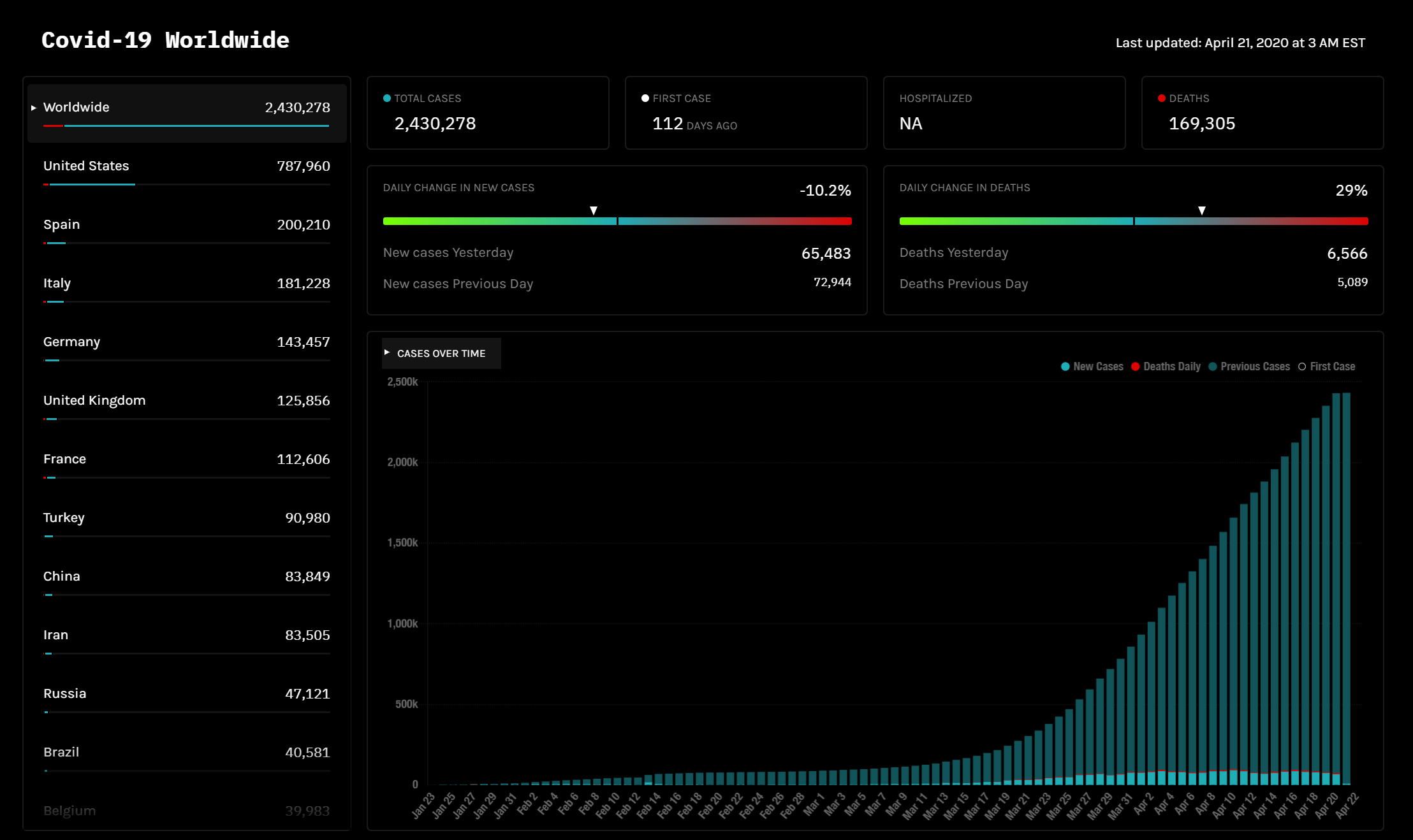The width and height of the screenshot is (1413, 840).
Task: Click the Hospitalized NA value
Action: (x=911, y=124)
